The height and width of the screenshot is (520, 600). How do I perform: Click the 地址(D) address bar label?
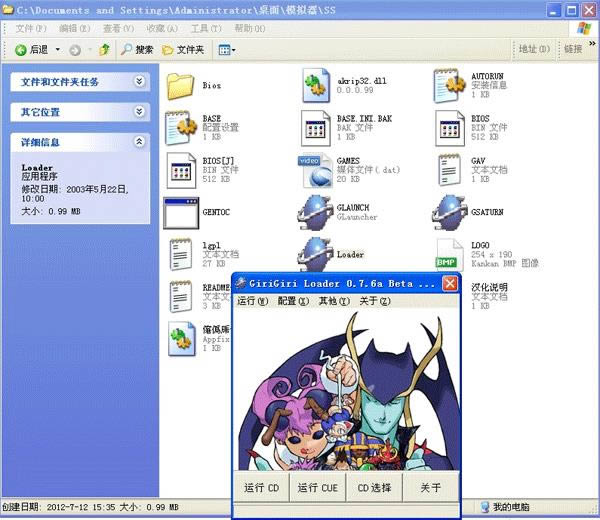click(534, 49)
